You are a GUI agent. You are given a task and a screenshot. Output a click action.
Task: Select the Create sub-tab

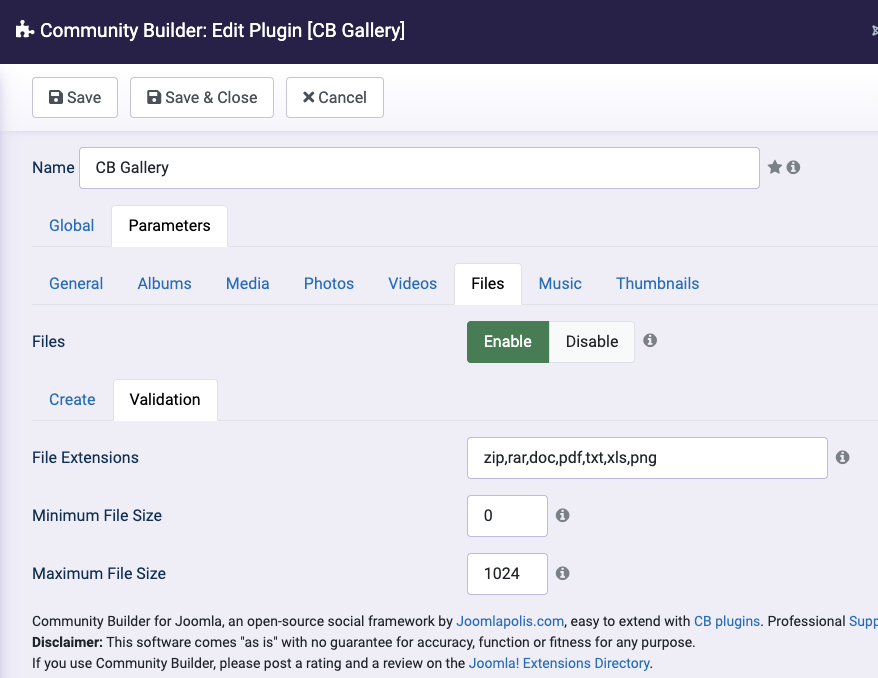72,399
